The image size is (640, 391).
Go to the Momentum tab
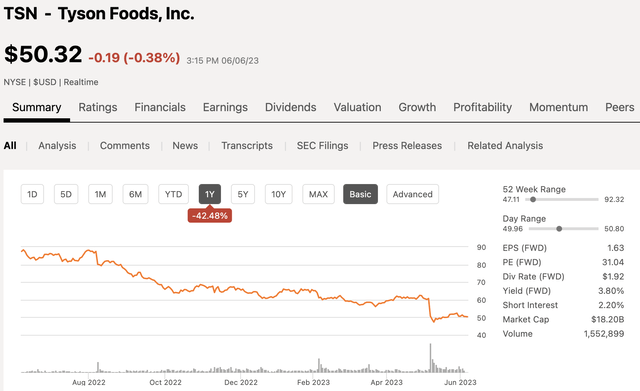point(559,107)
